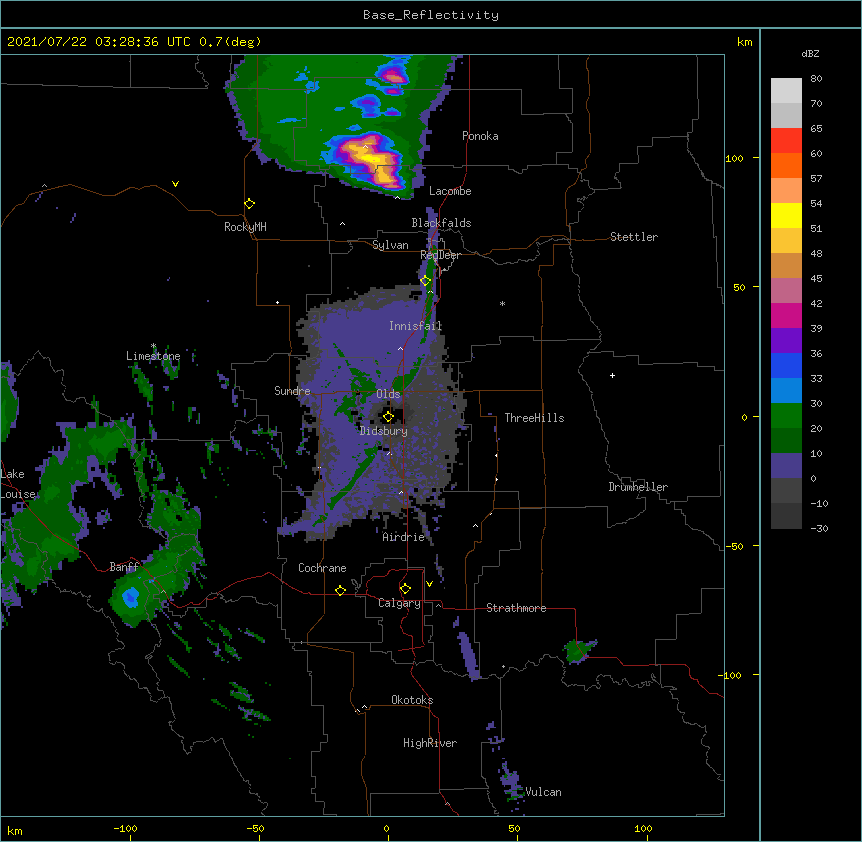Click the blue storm cell near Banff

(x=131, y=597)
